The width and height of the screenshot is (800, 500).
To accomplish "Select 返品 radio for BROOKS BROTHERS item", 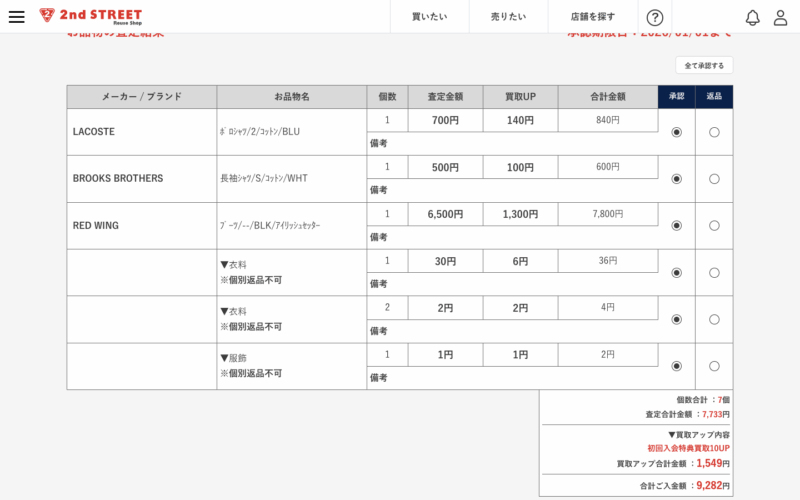I will [714, 179].
